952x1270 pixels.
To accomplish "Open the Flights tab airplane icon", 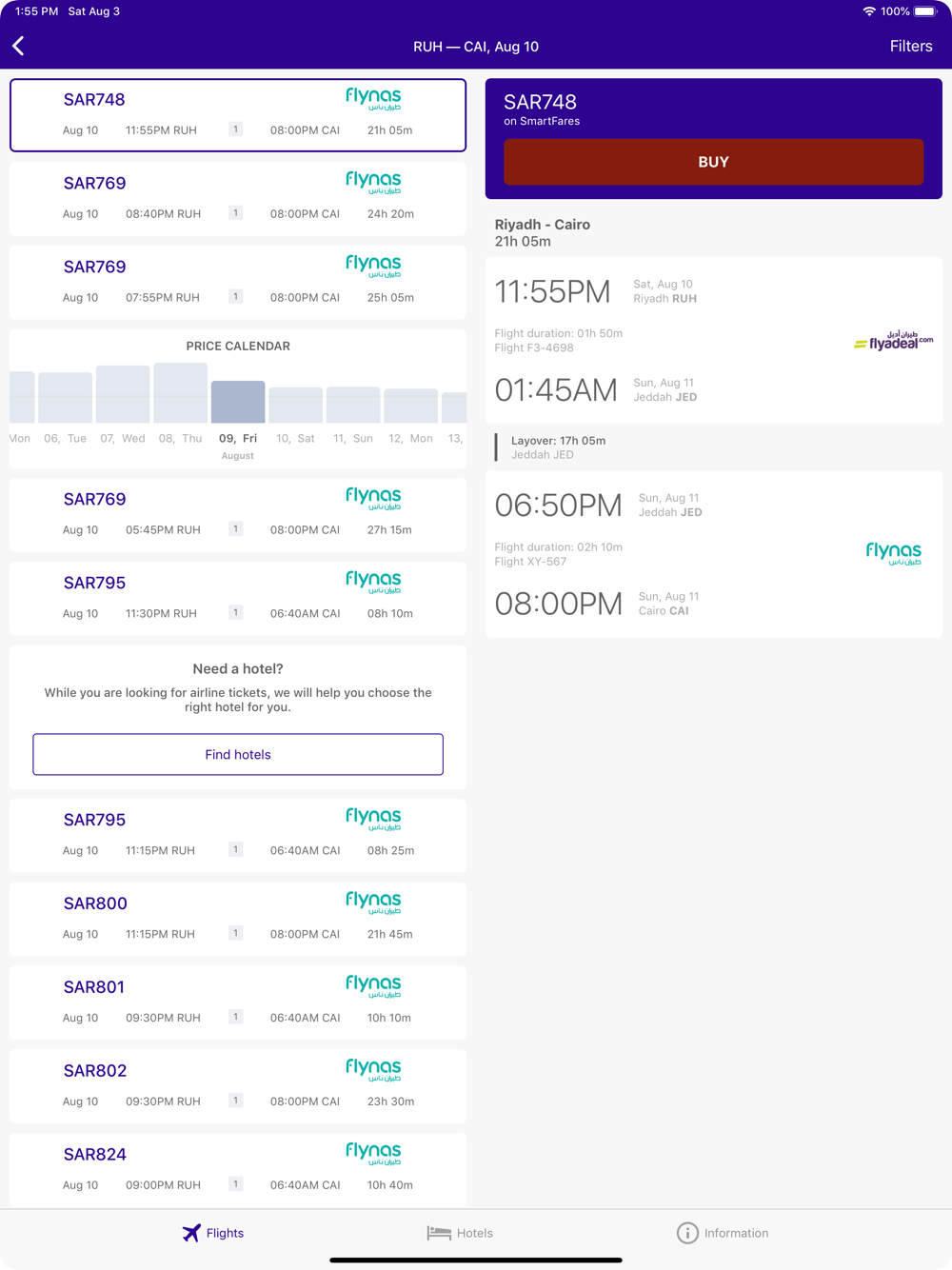I will pos(191,1233).
